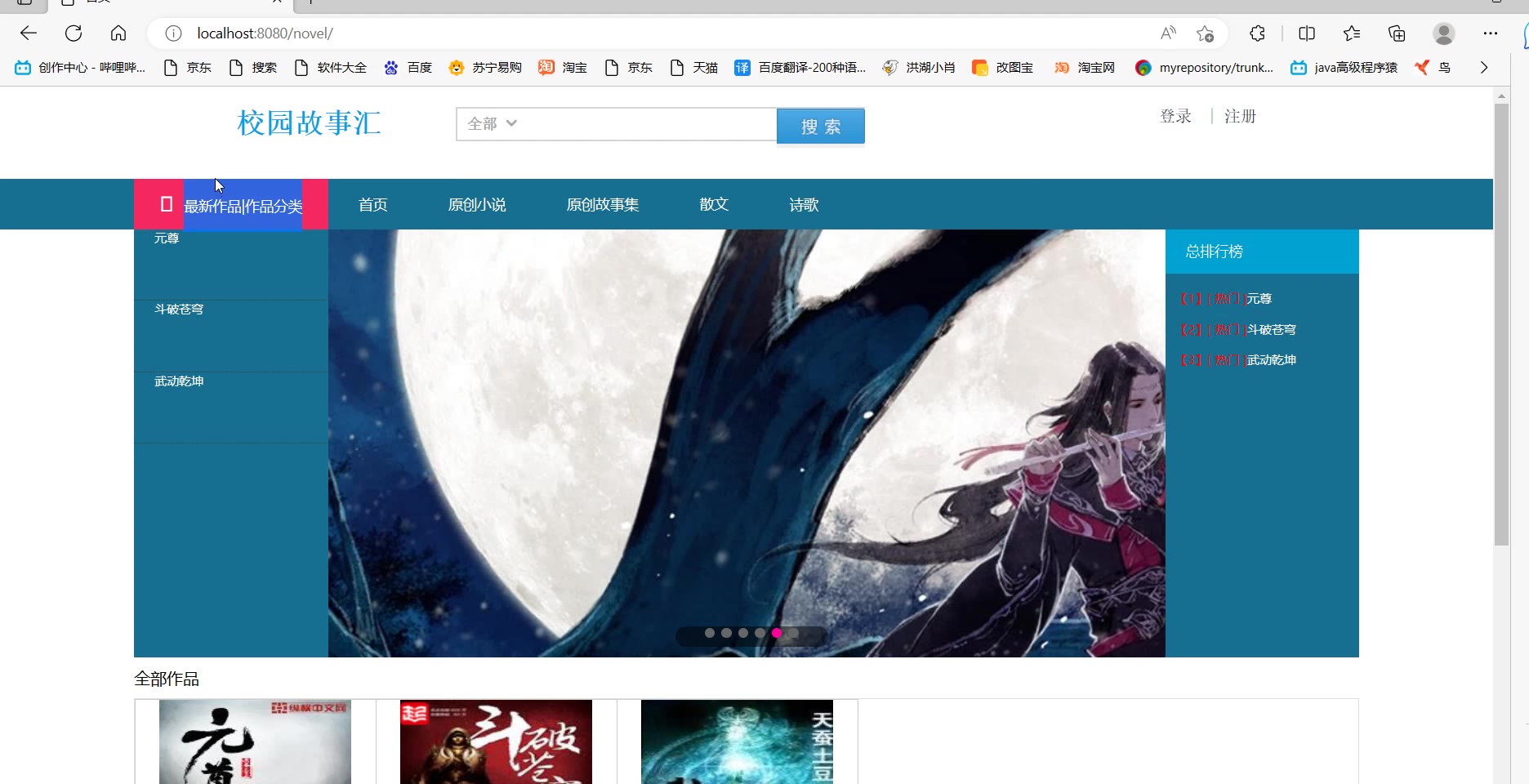Go back to the previous browser page
Image resolution: width=1529 pixels, height=784 pixels.
click(x=29, y=33)
